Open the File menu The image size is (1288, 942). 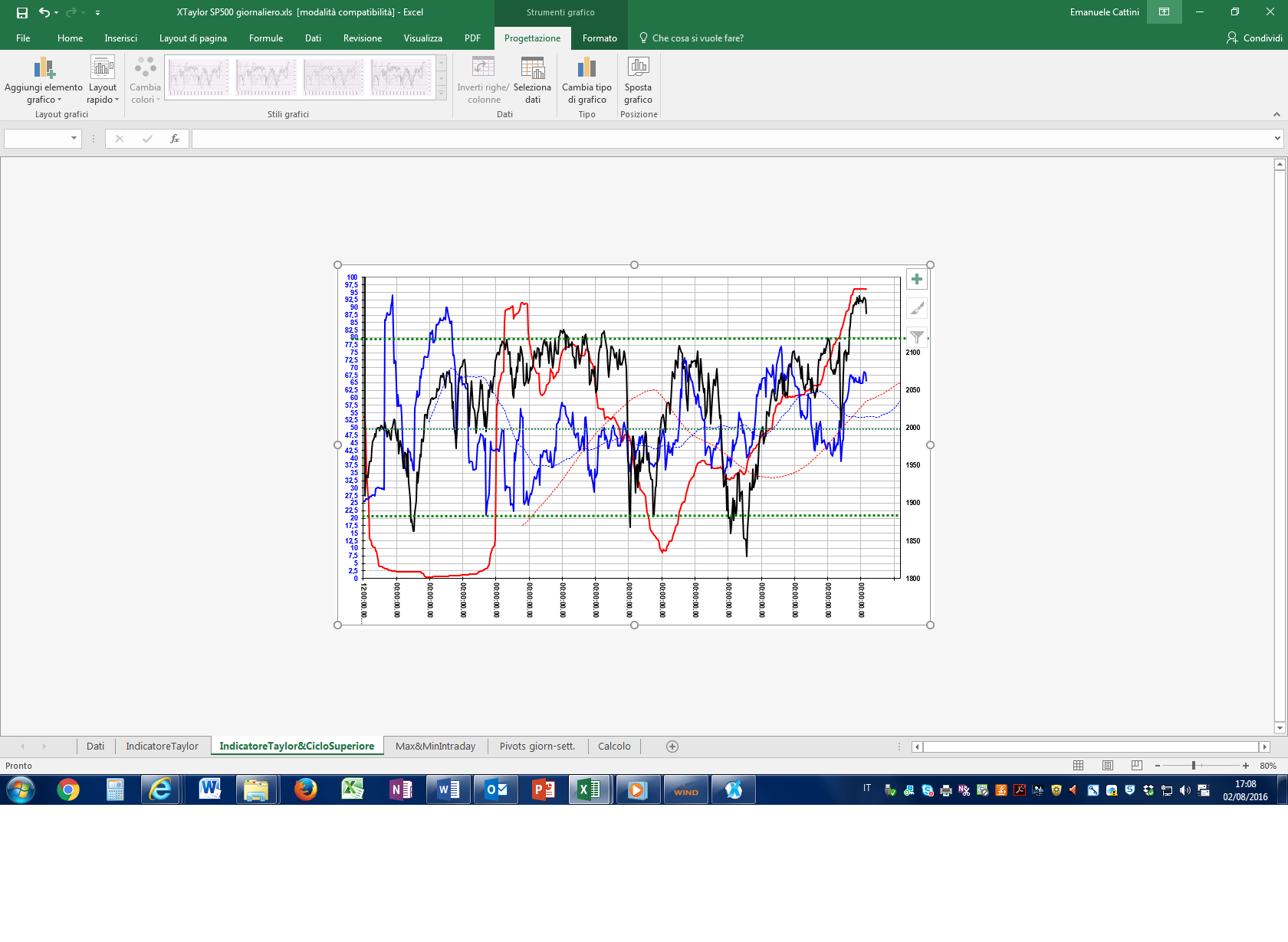click(x=23, y=38)
